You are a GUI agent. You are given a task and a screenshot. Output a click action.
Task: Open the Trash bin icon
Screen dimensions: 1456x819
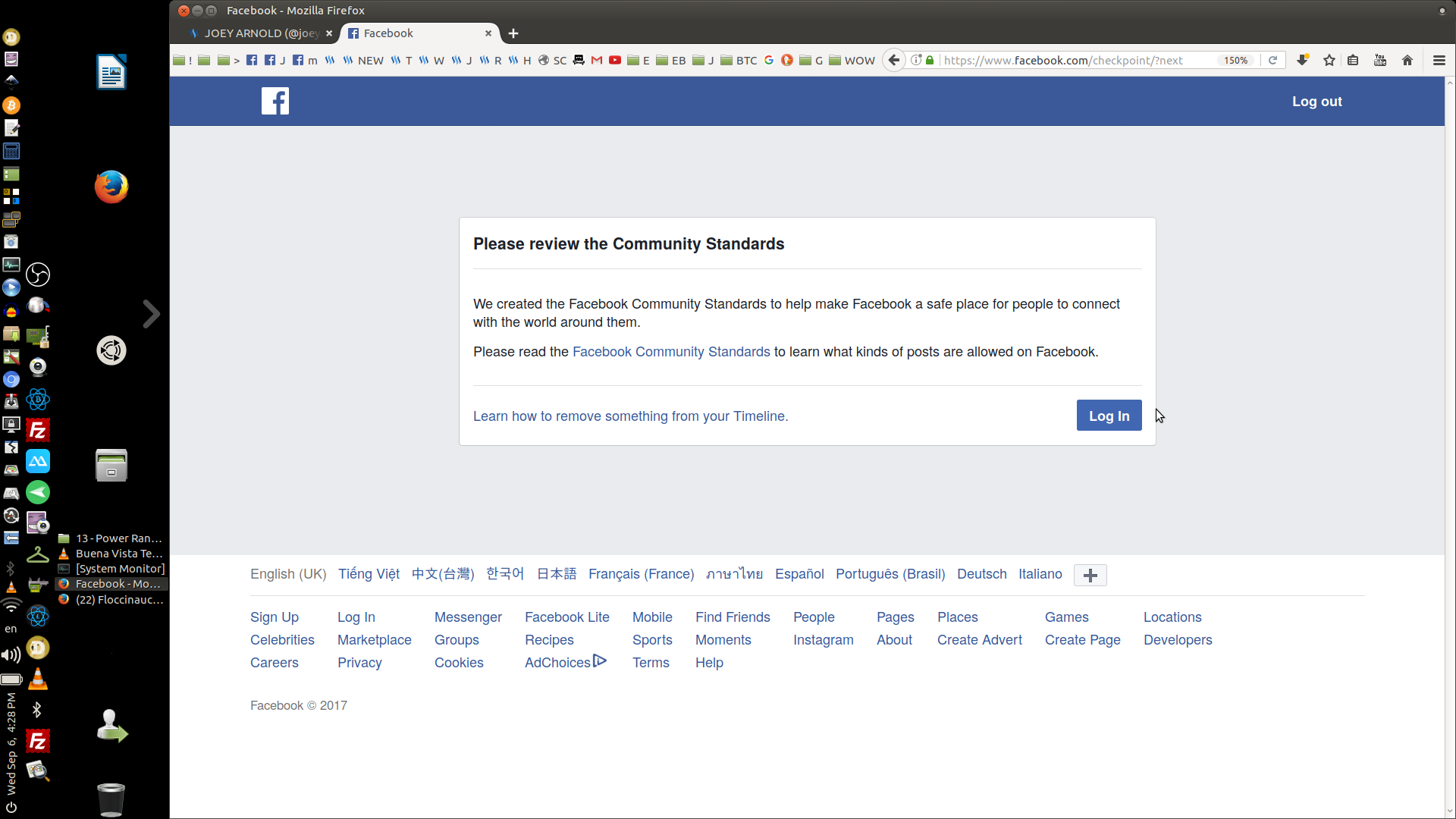[x=111, y=799]
